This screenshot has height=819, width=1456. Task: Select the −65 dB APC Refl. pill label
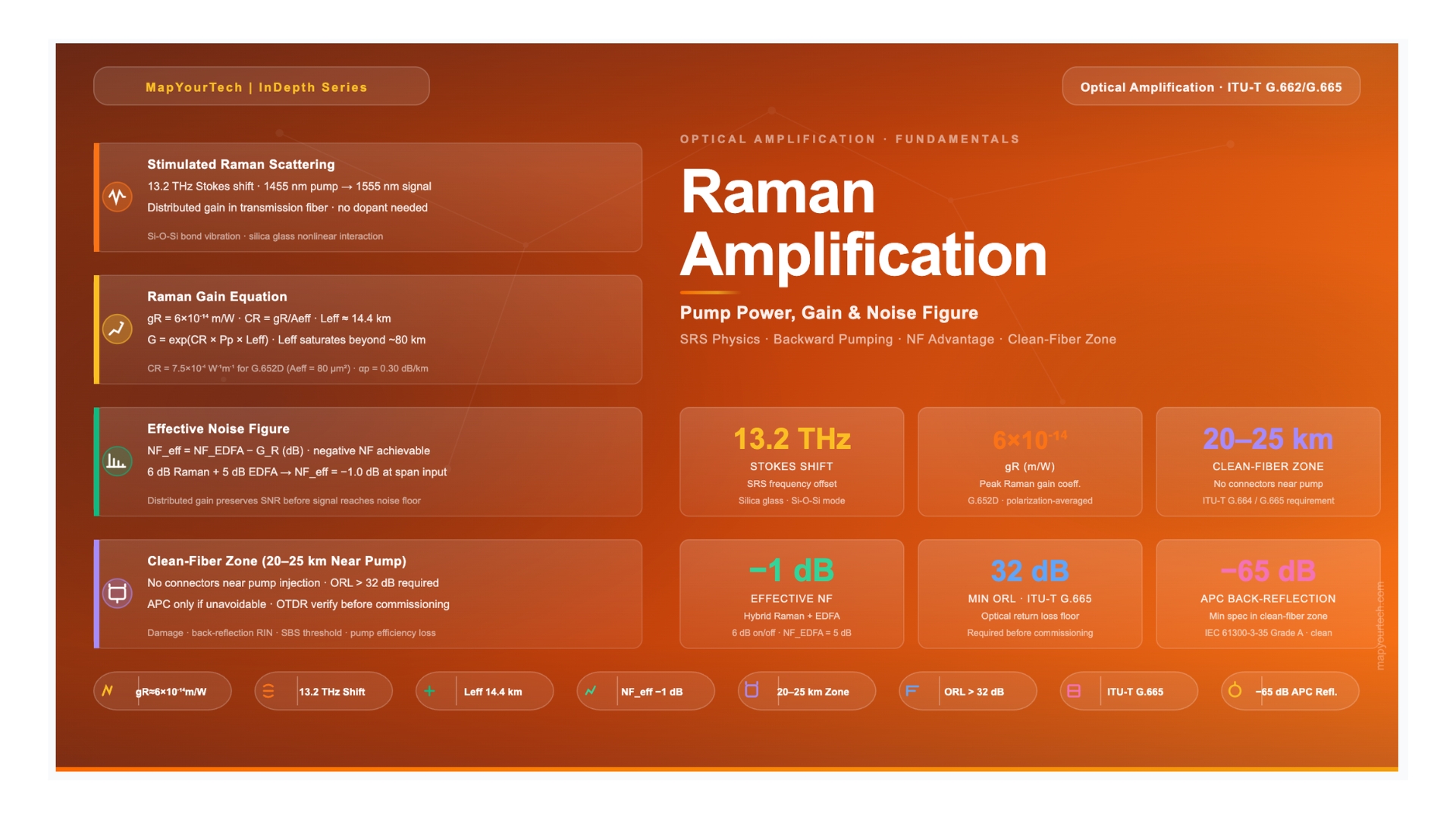click(1296, 692)
